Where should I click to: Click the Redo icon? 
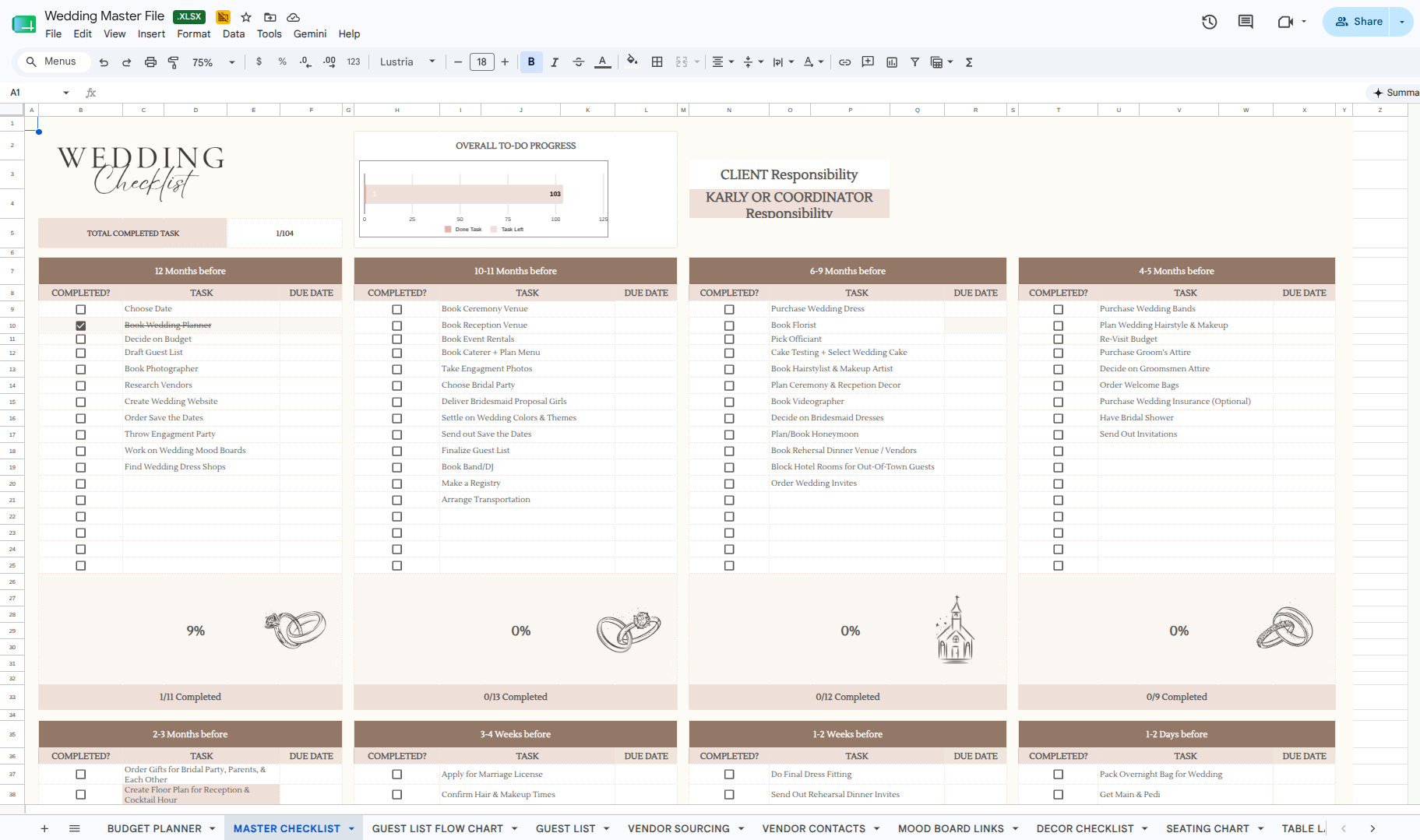[x=126, y=62]
